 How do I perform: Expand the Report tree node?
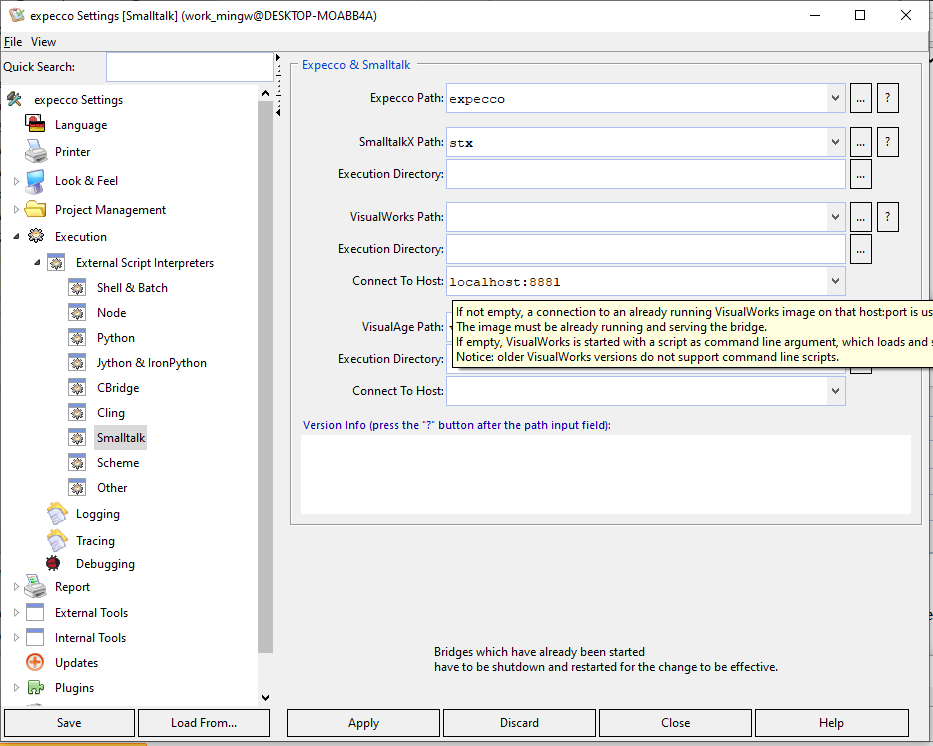pos(16,587)
